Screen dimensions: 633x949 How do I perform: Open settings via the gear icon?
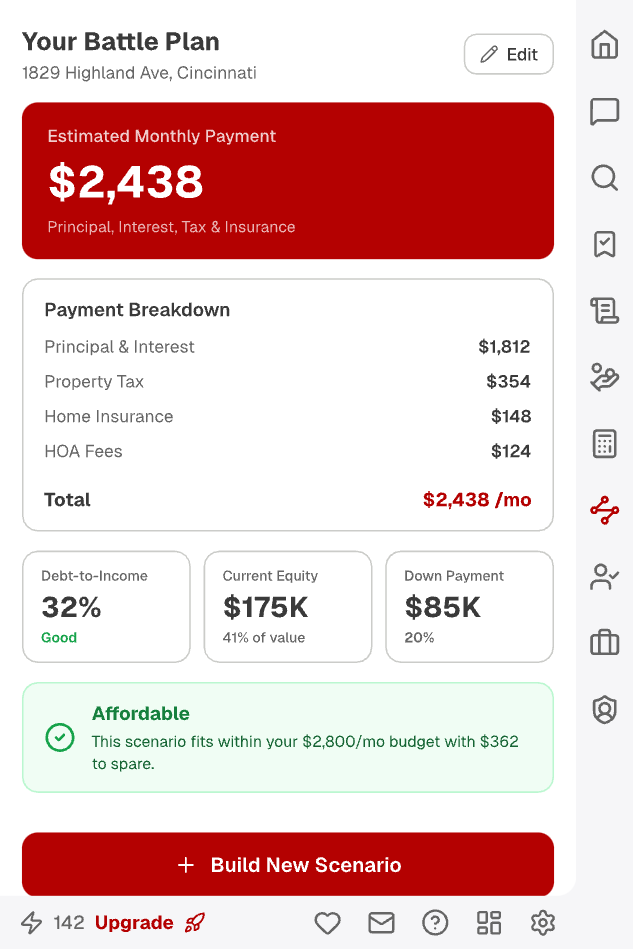(542, 922)
